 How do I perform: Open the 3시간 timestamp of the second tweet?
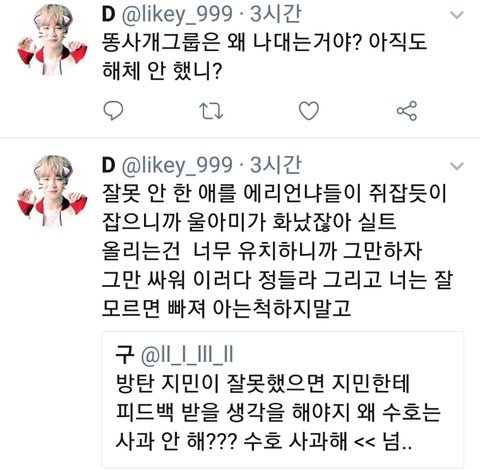pyautogui.click(x=276, y=165)
